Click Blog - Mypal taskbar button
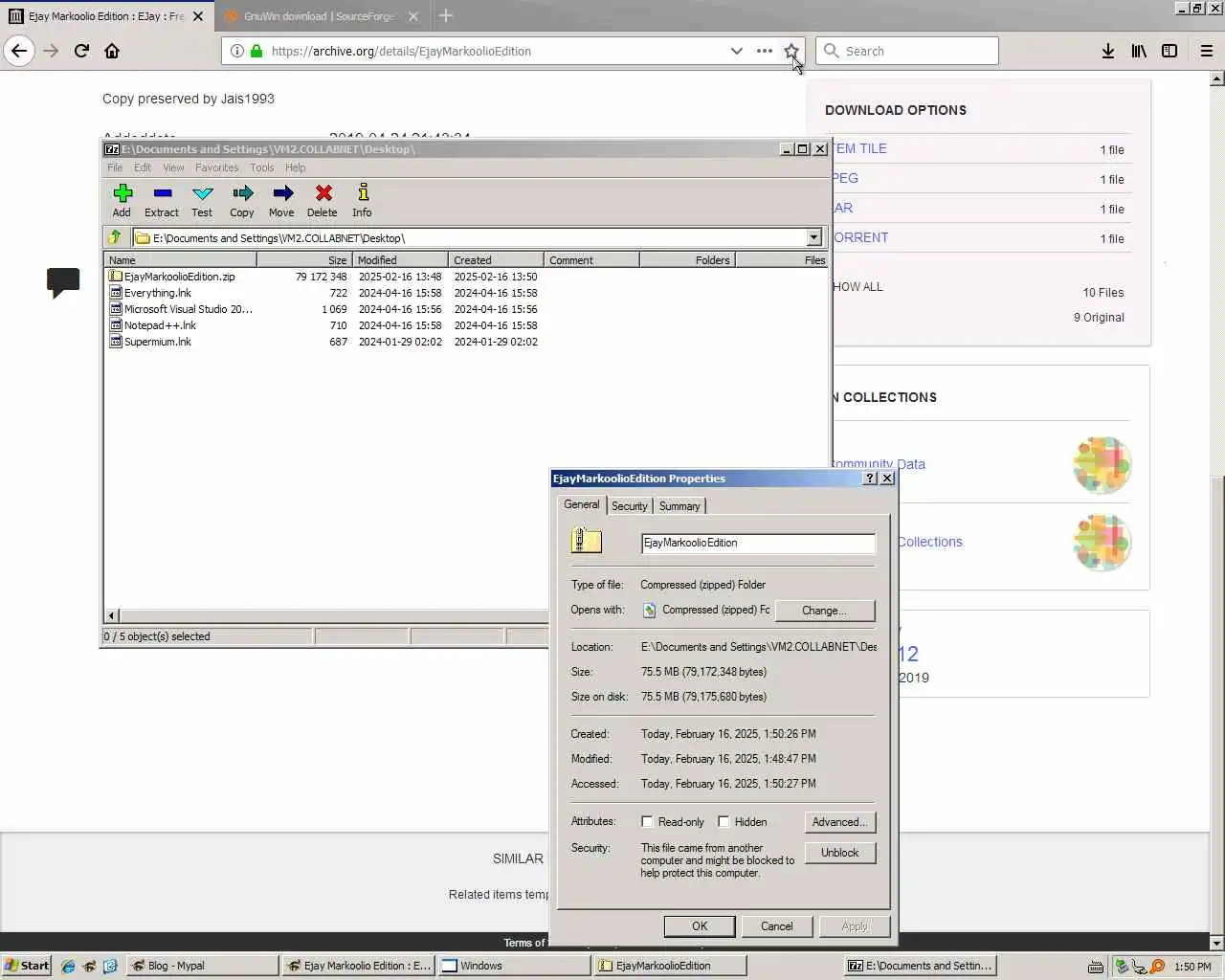 point(202,966)
